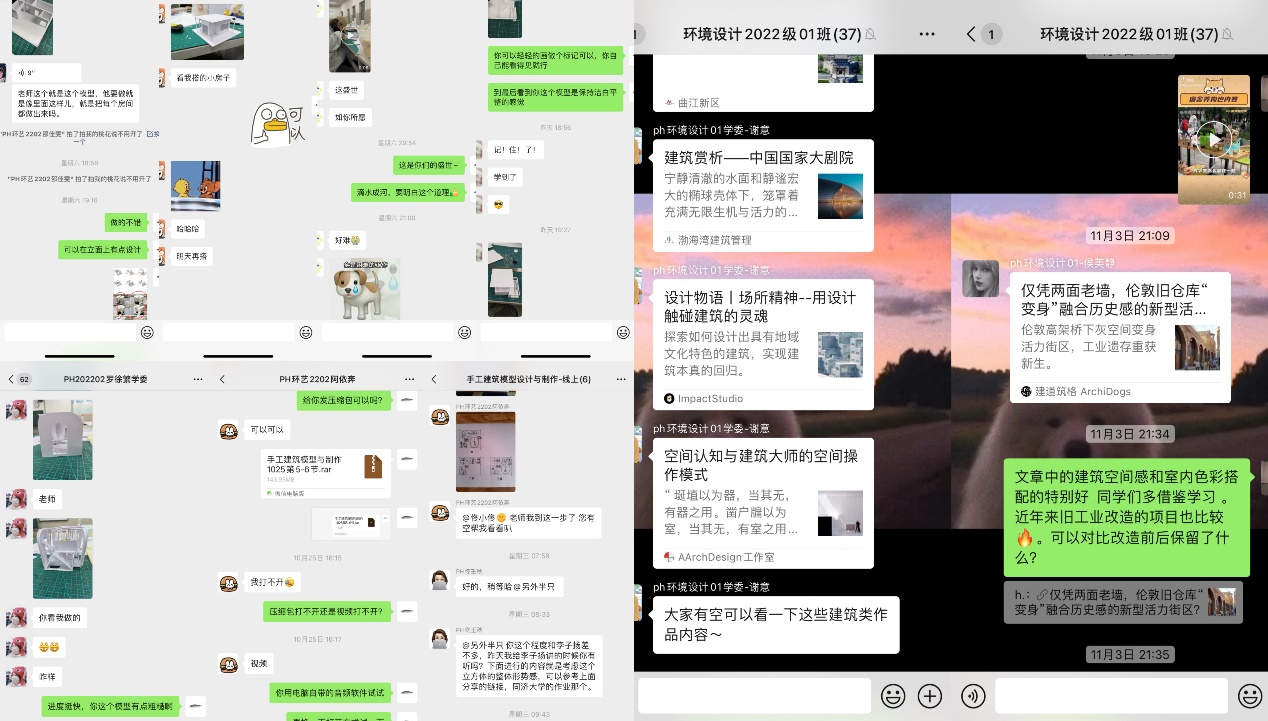Tap the voice input icon in bottom bar
This screenshot has width=1268, height=721.
coord(971,696)
